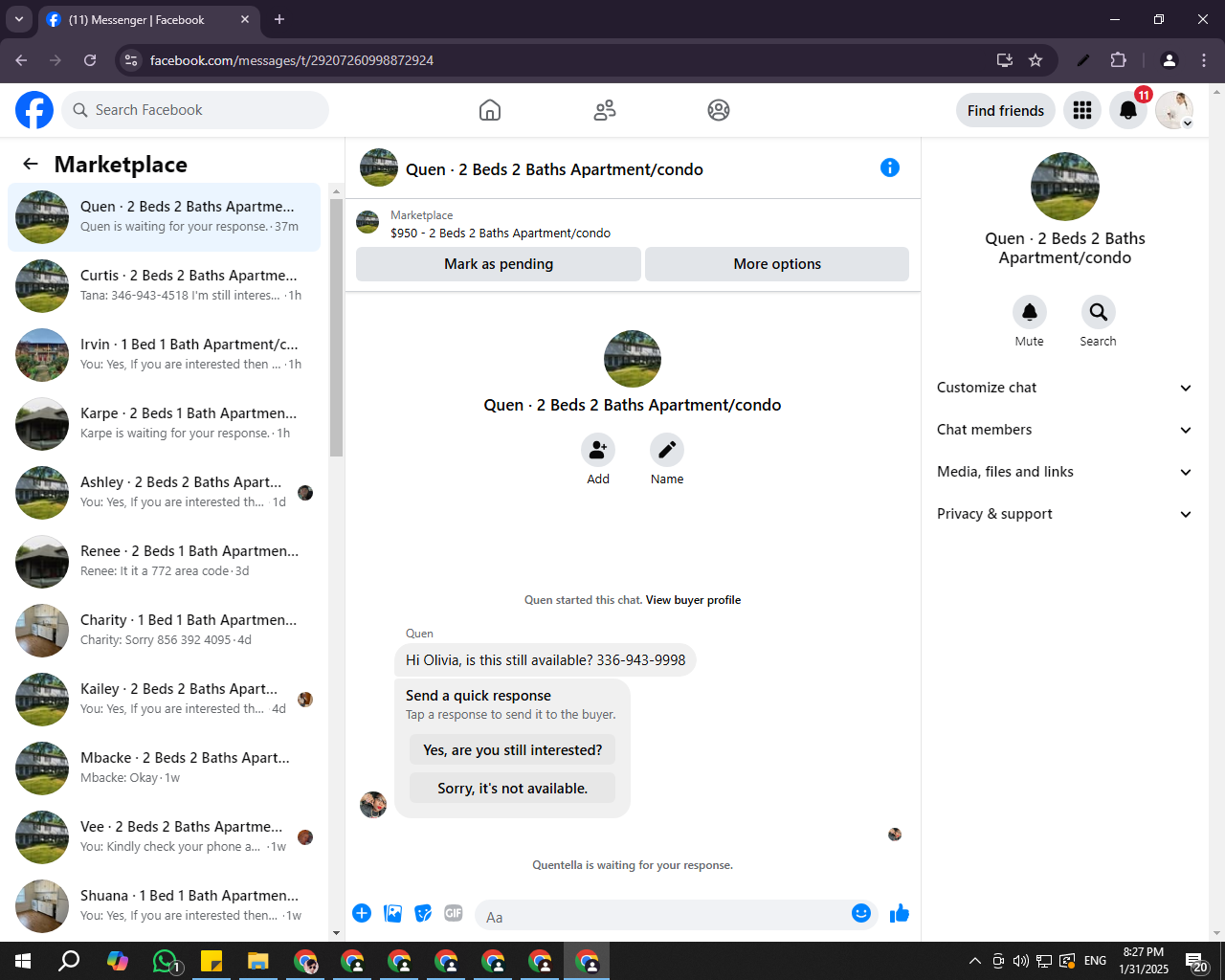Open Windows Start menu
Viewport: 1225px width, 980px height.
point(23,961)
